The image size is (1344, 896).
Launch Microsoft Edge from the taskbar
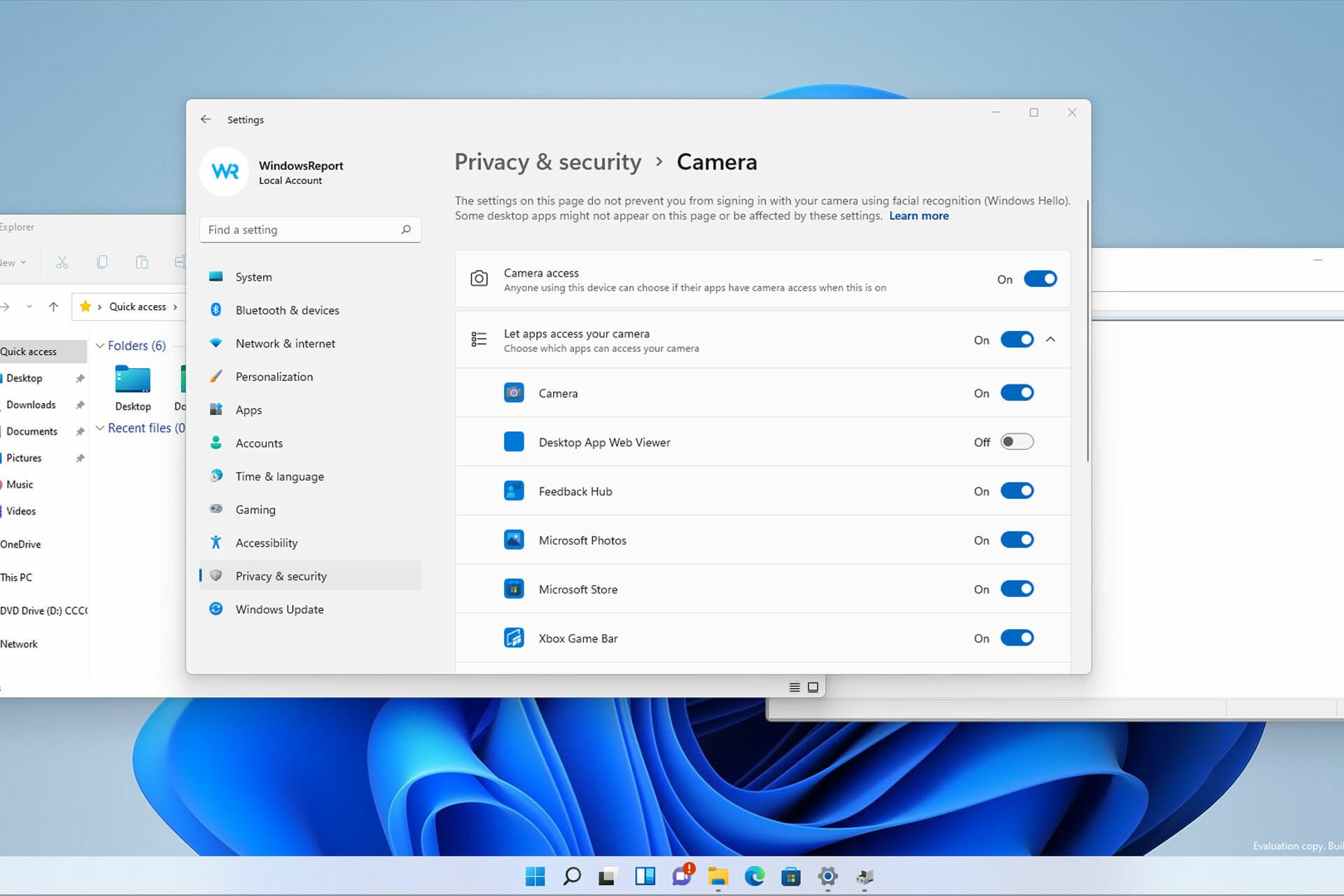click(x=755, y=876)
